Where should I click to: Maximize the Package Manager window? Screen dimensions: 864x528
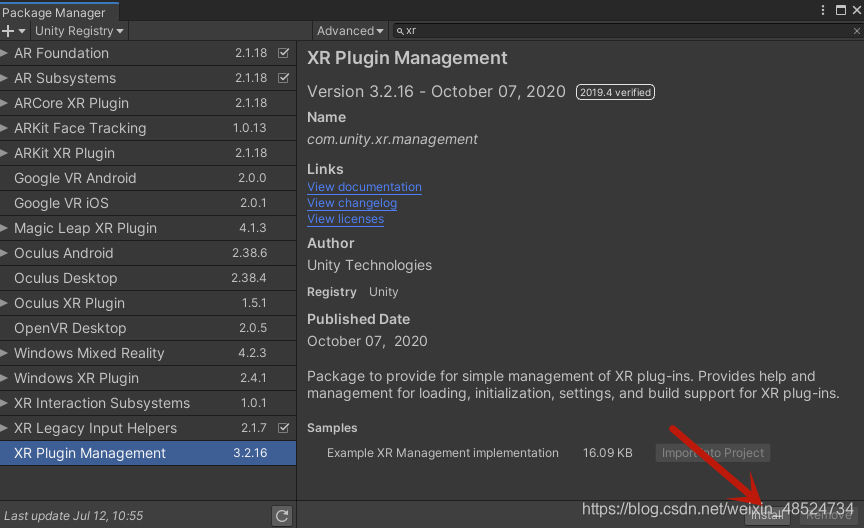coord(841,10)
